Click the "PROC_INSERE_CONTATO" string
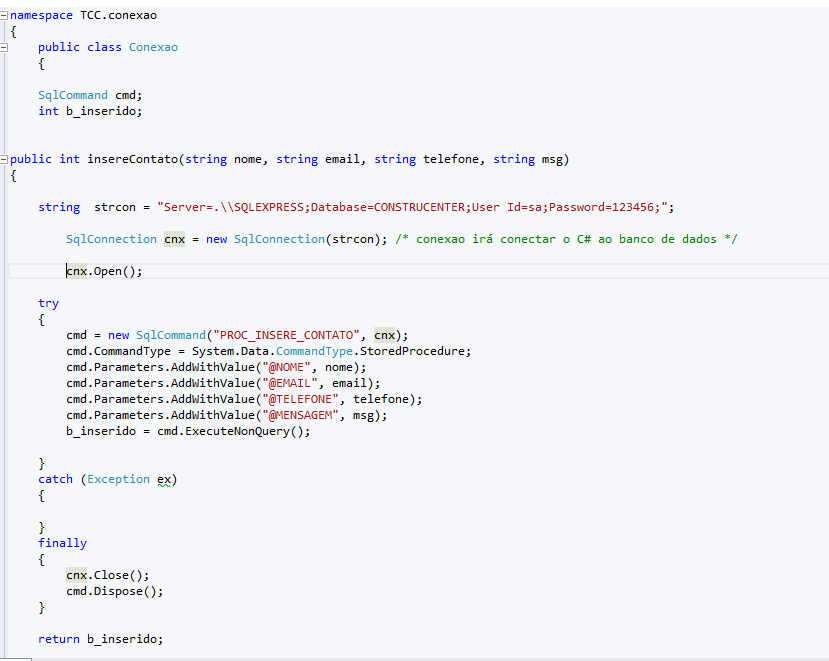This screenshot has height=661, width=829. (x=286, y=335)
